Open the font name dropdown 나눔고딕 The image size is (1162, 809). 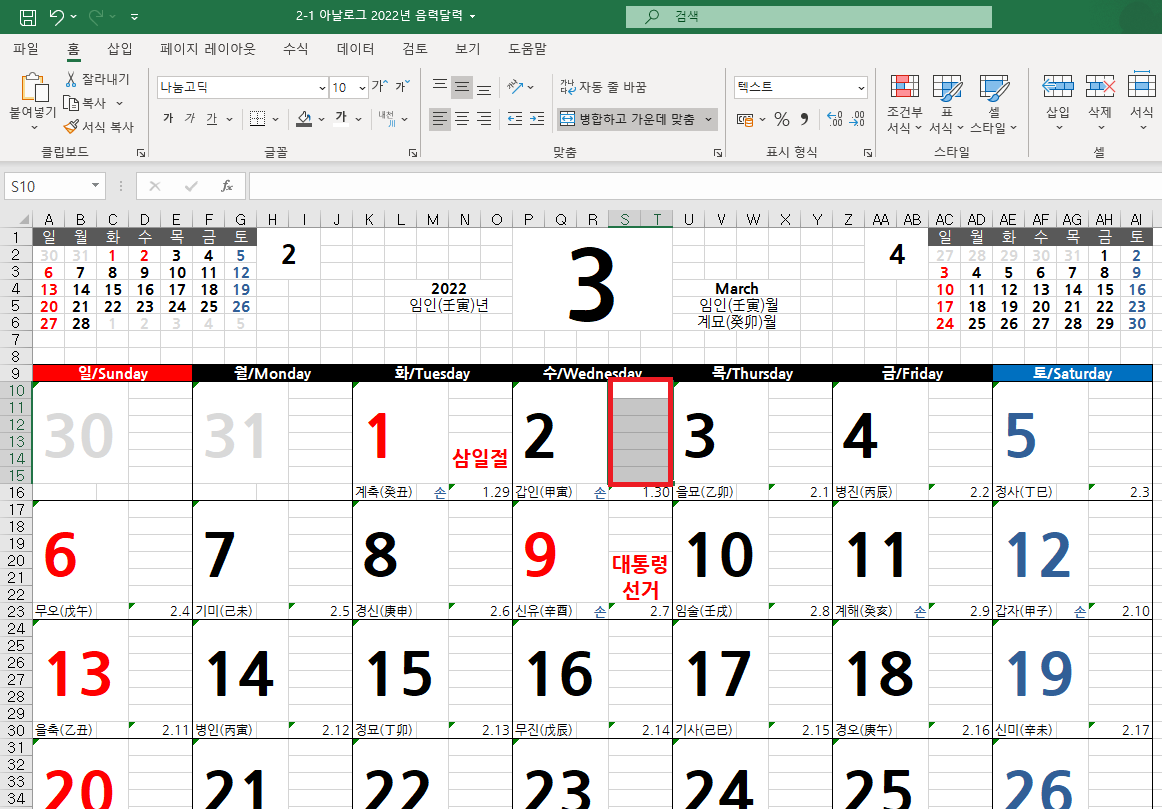pos(322,87)
